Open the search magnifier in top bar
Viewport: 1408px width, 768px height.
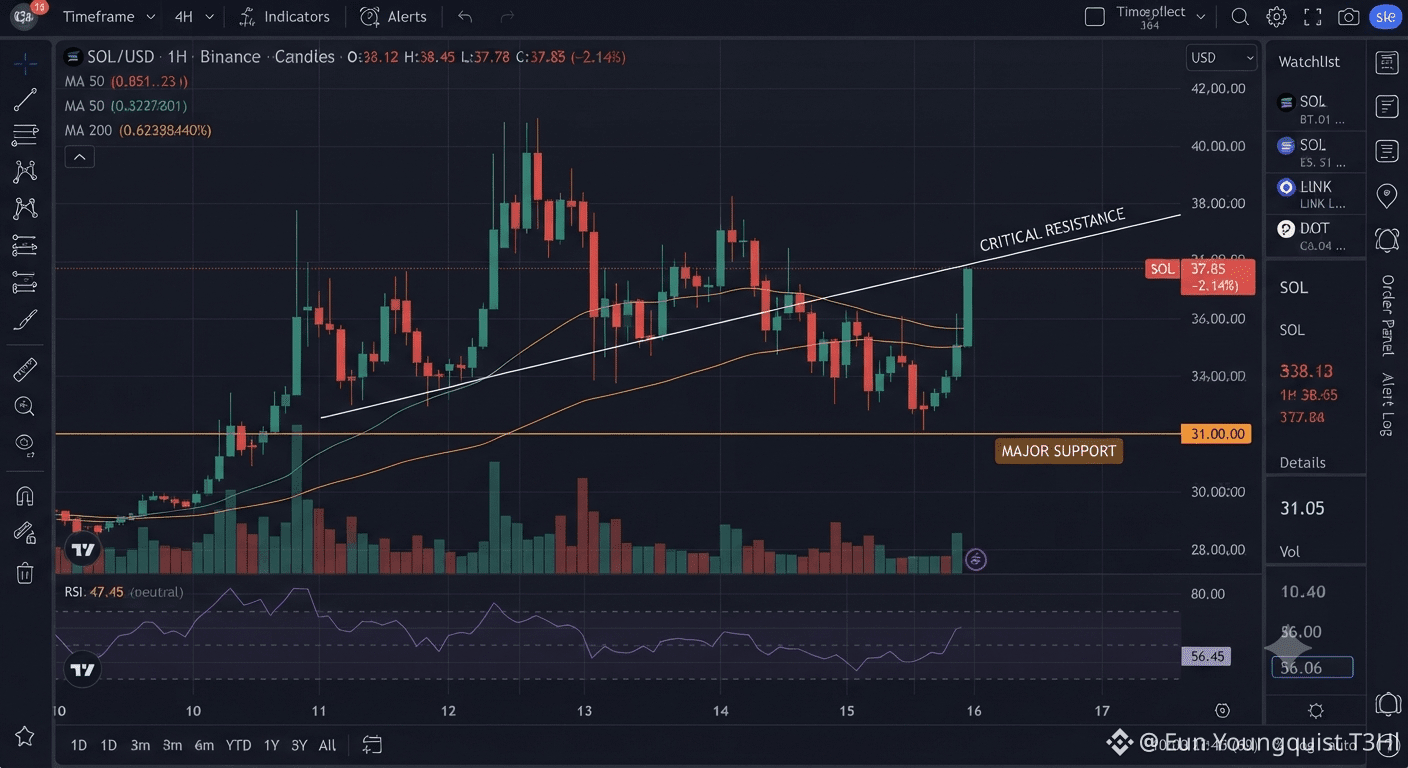1240,16
